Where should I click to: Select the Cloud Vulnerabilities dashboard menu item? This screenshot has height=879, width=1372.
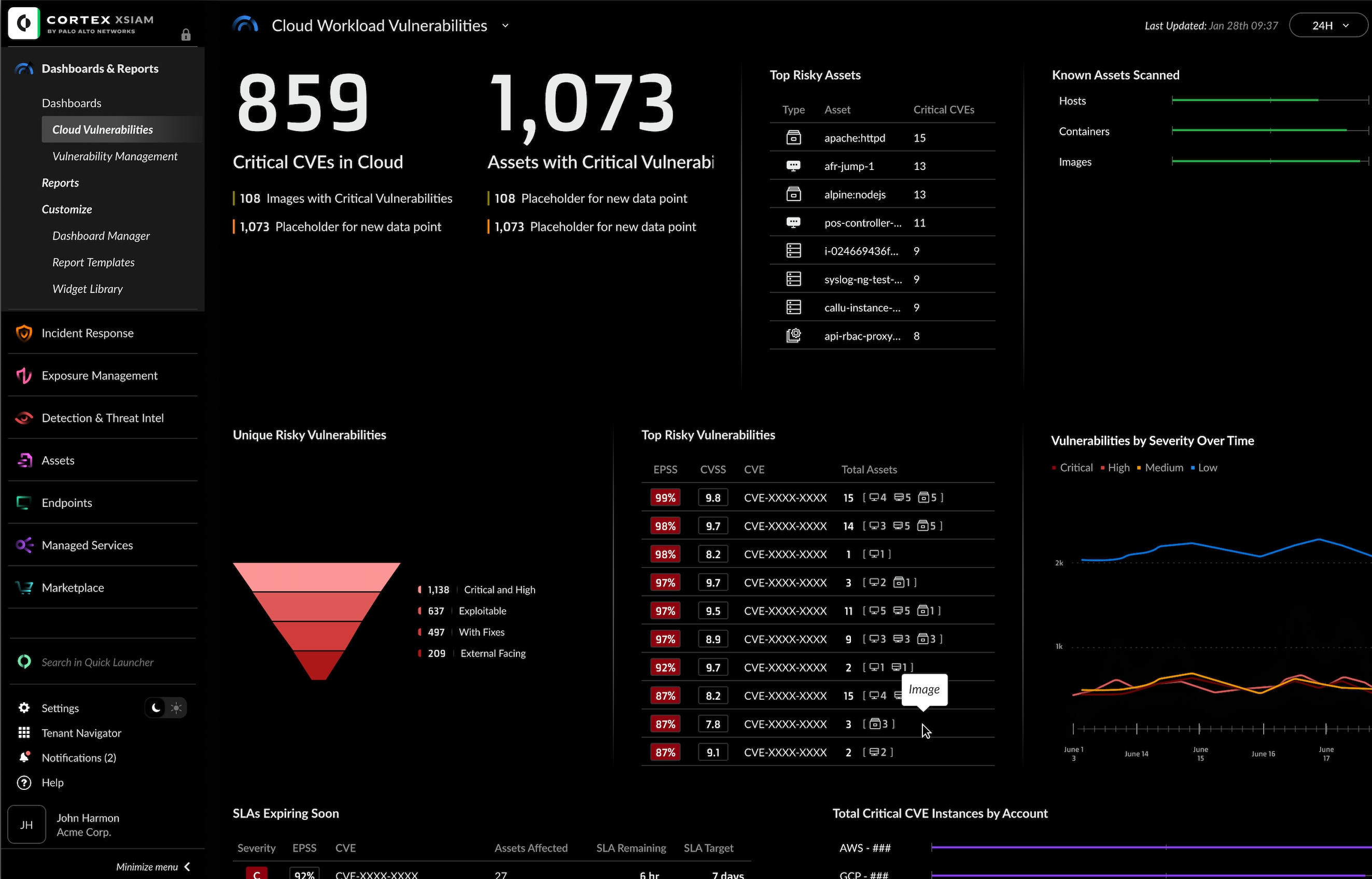103,129
